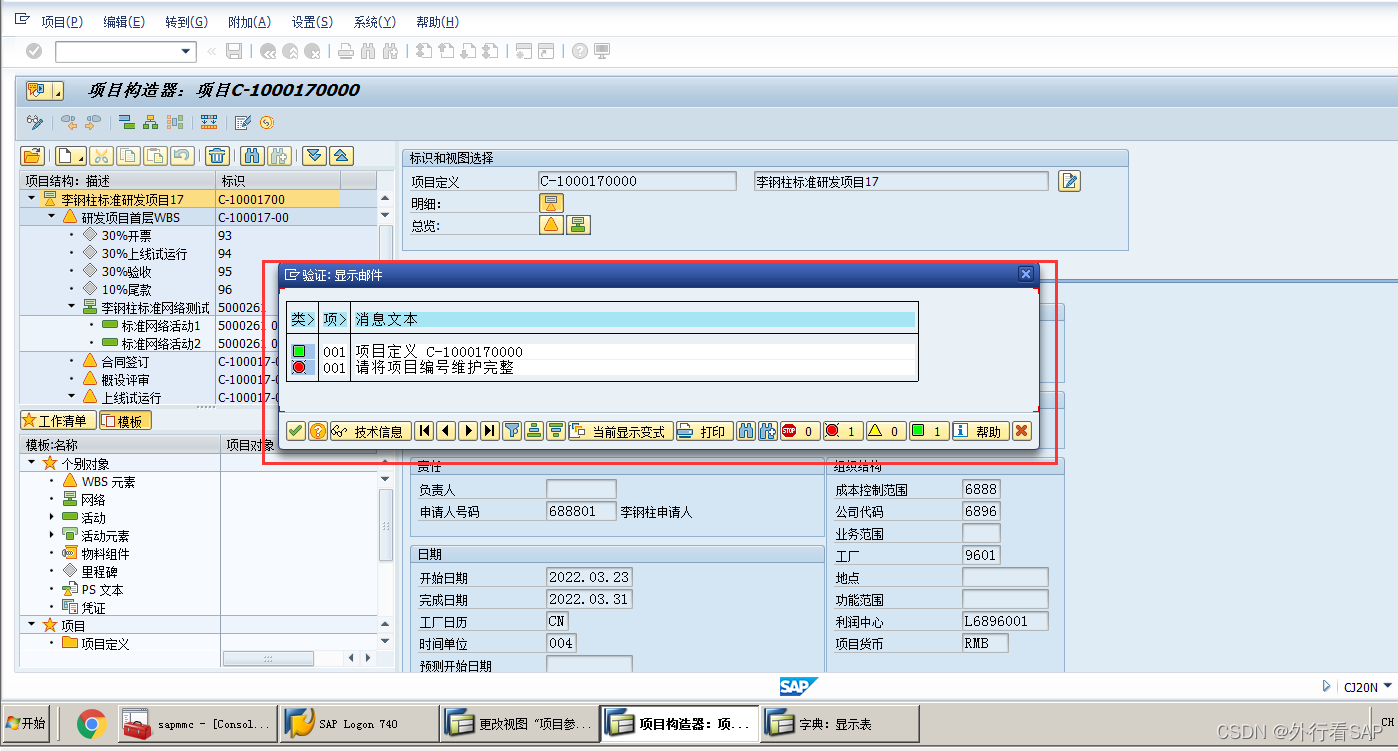This screenshot has width=1398, height=751.
Task: Click the filter funnel icon in dialog
Action: (x=512, y=431)
